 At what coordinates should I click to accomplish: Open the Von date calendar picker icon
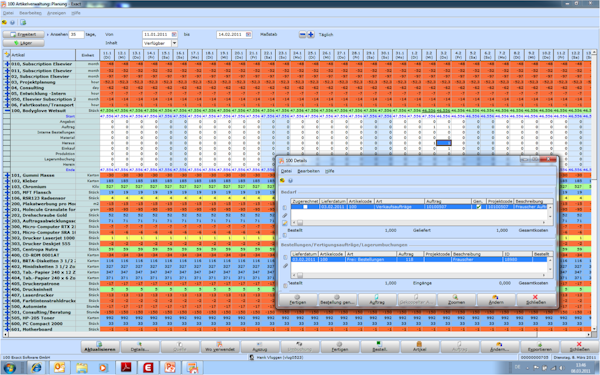(x=174, y=34)
